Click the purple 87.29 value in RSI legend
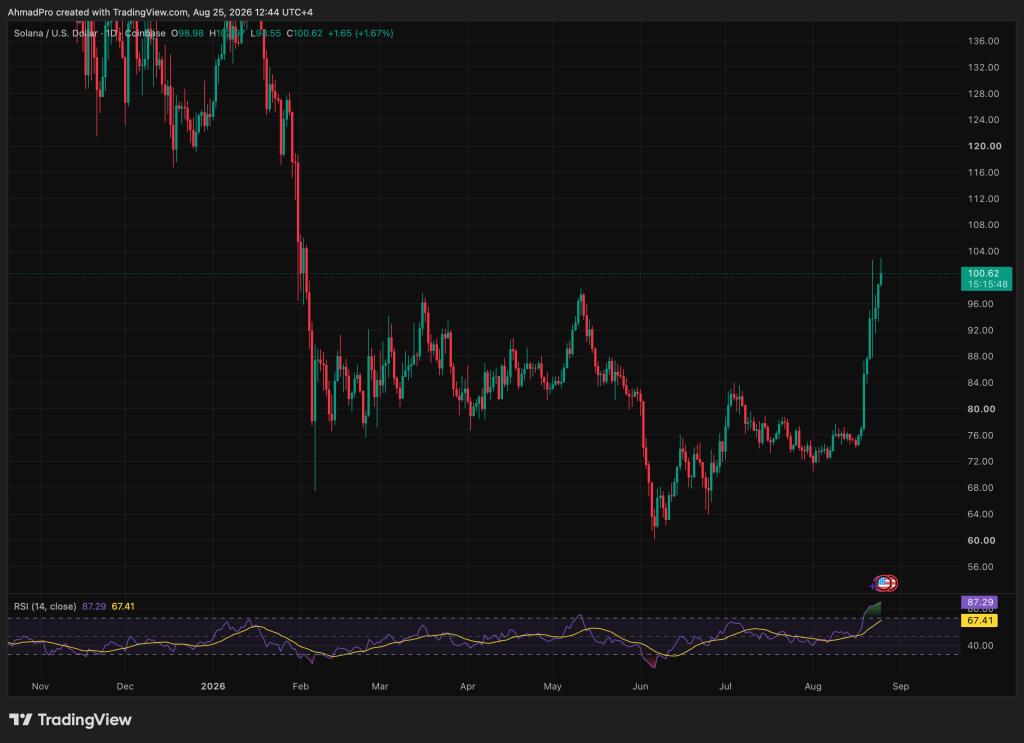The image size is (1024, 743). 94,607
